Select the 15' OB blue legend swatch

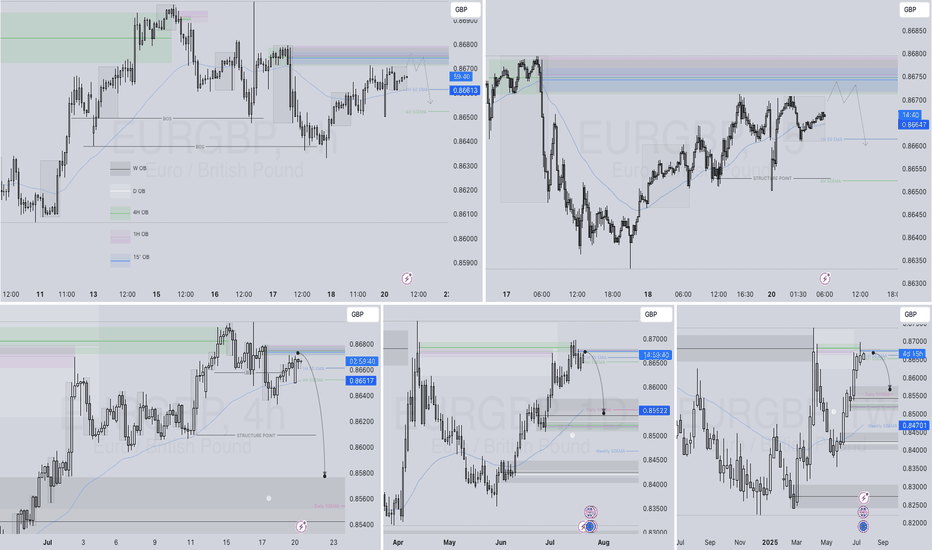click(120, 260)
